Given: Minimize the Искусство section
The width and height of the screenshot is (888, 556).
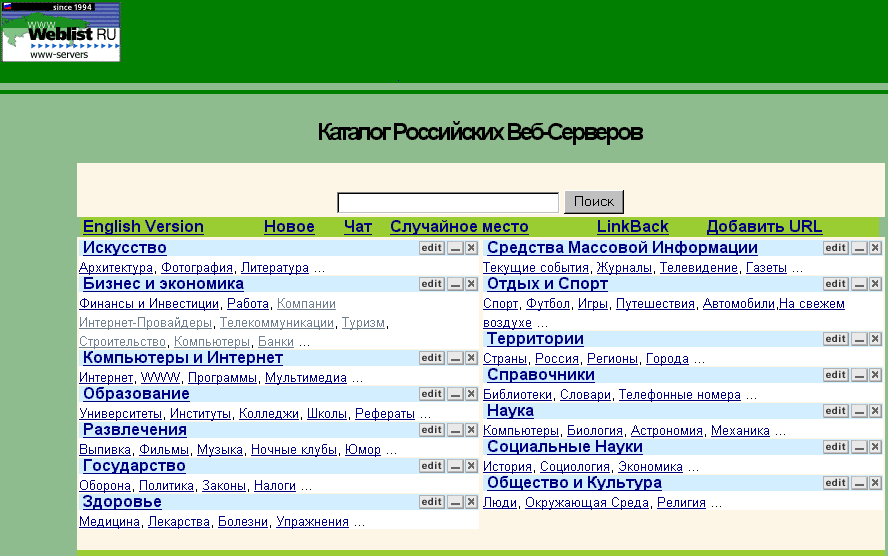Looking at the screenshot, I should coord(455,248).
